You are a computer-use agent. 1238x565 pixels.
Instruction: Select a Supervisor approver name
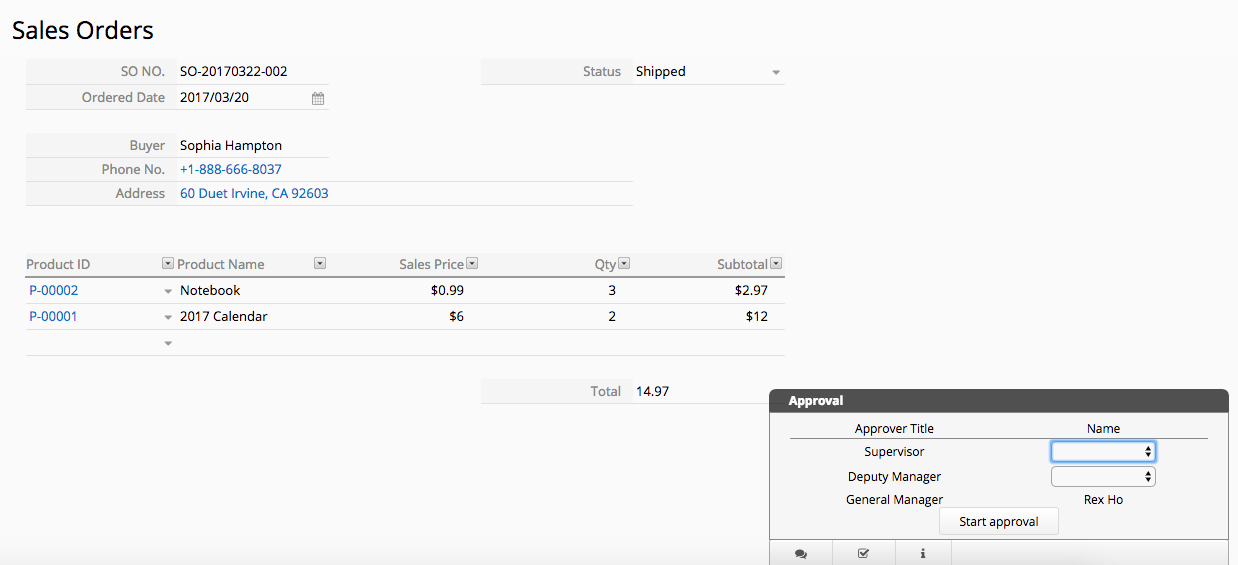(x=1103, y=452)
